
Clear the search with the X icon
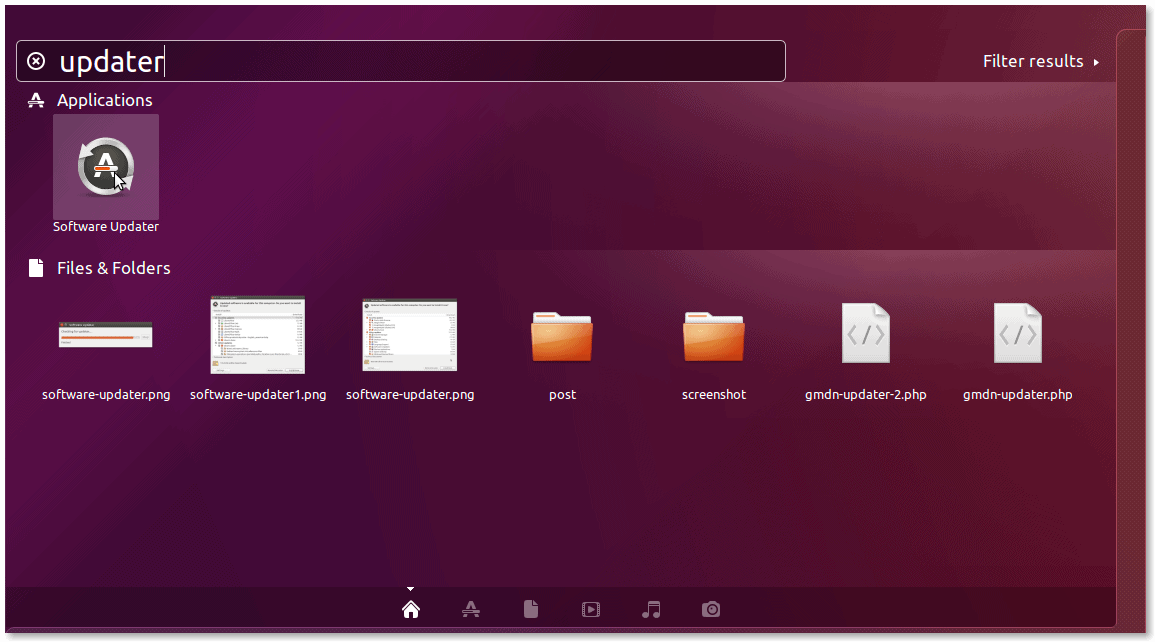click(36, 61)
